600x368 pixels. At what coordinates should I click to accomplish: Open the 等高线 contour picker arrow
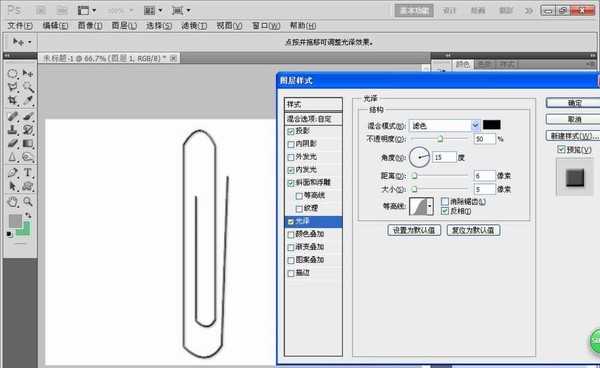click(430, 206)
